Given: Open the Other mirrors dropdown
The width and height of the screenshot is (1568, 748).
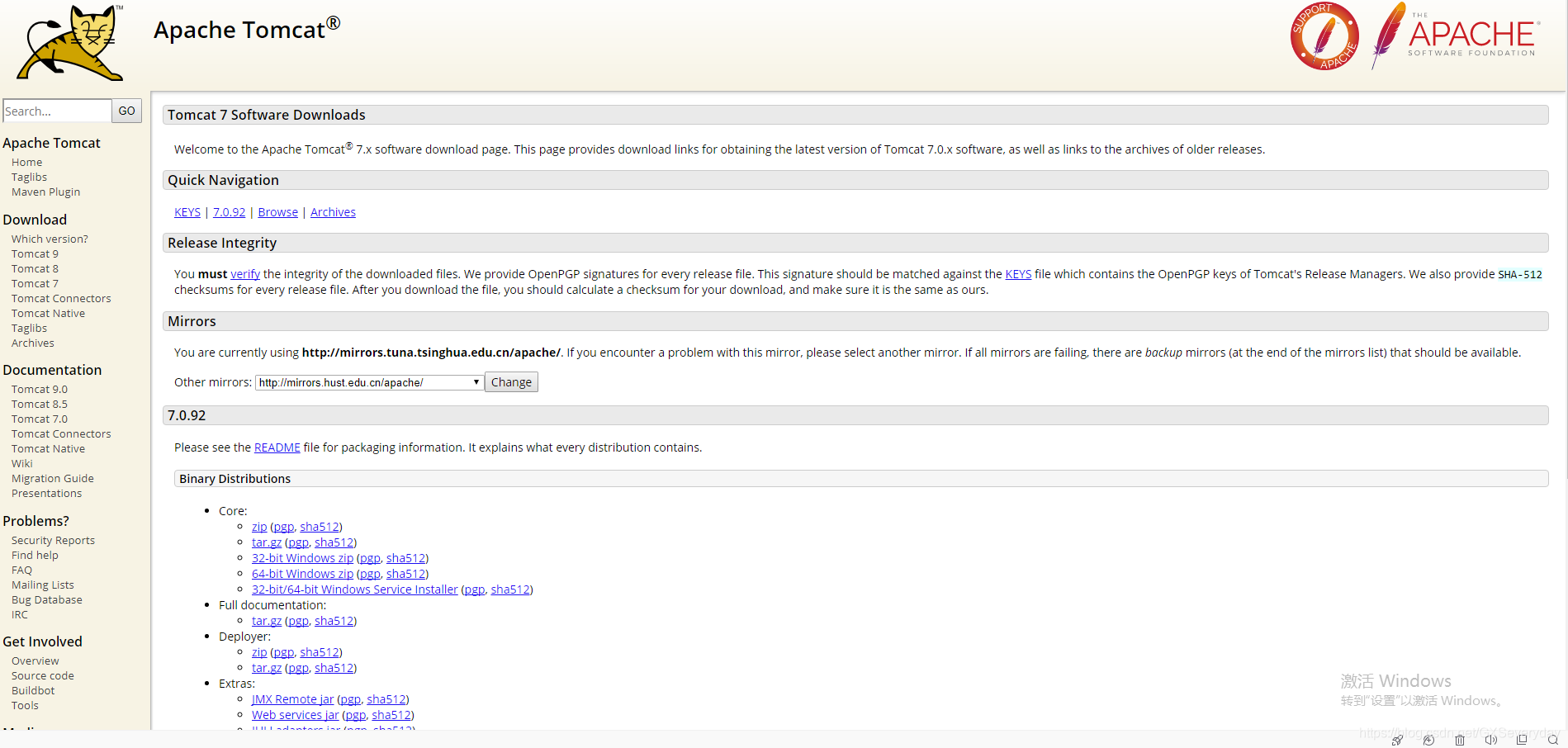Looking at the screenshot, I should [369, 382].
